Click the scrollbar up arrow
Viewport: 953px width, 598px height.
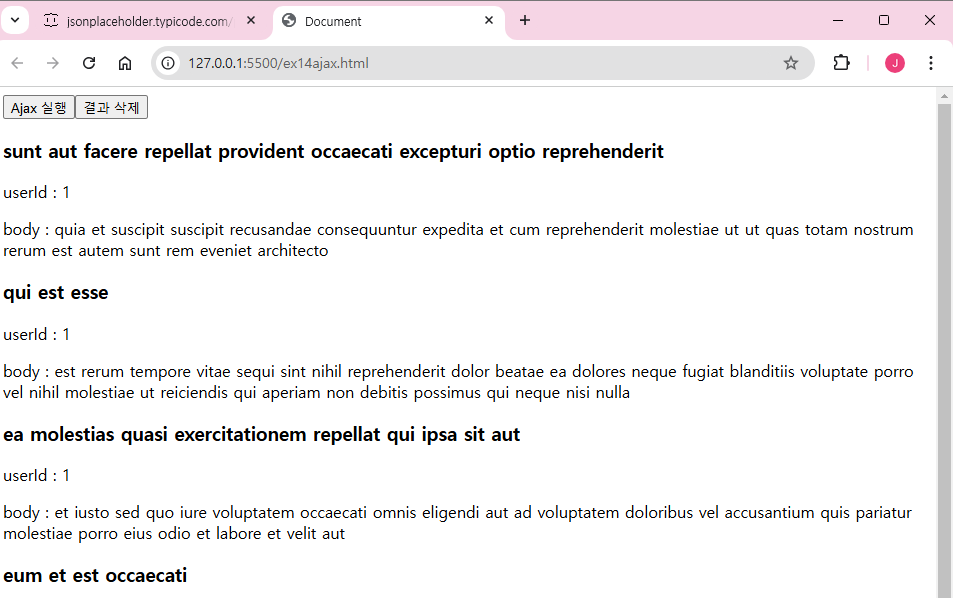pyautogui.click(x=944, y=96)
